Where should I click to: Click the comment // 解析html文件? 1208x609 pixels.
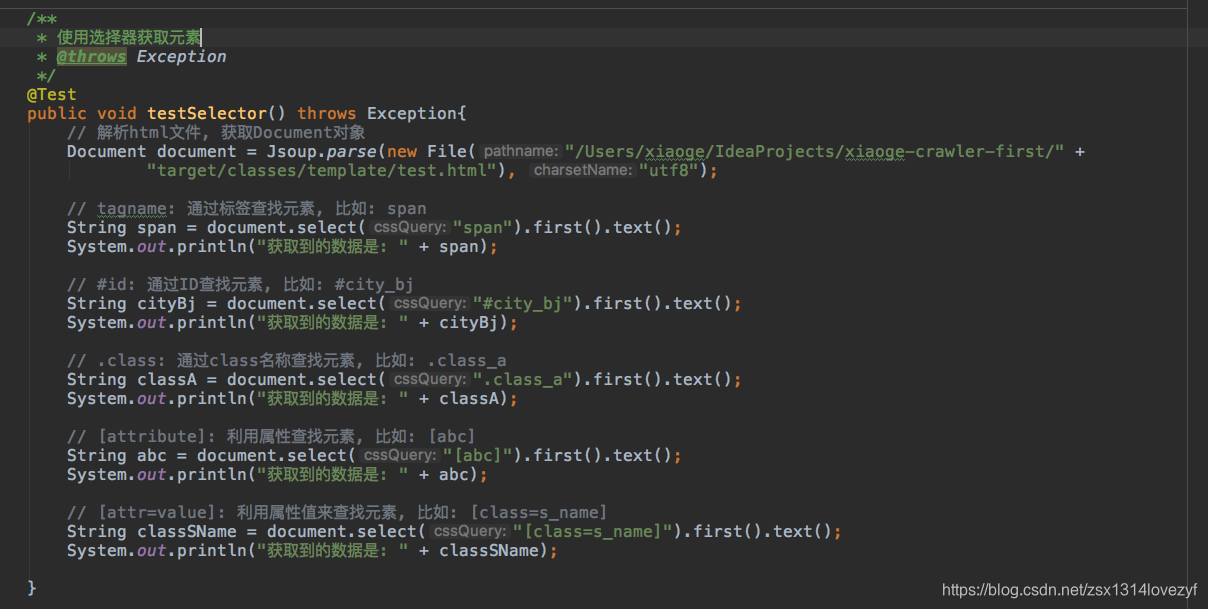pos(216,132)
